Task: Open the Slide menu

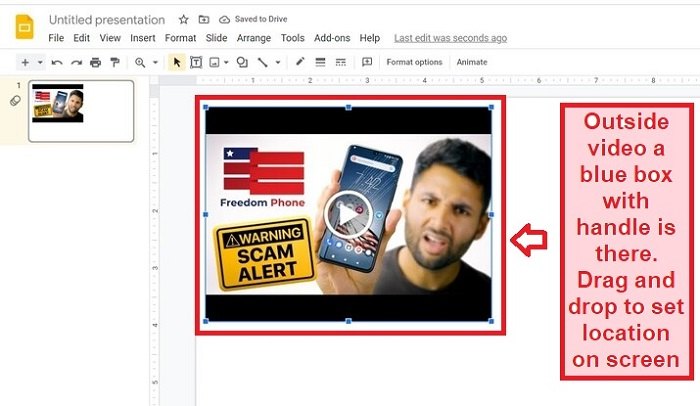Action: (217, 38)
